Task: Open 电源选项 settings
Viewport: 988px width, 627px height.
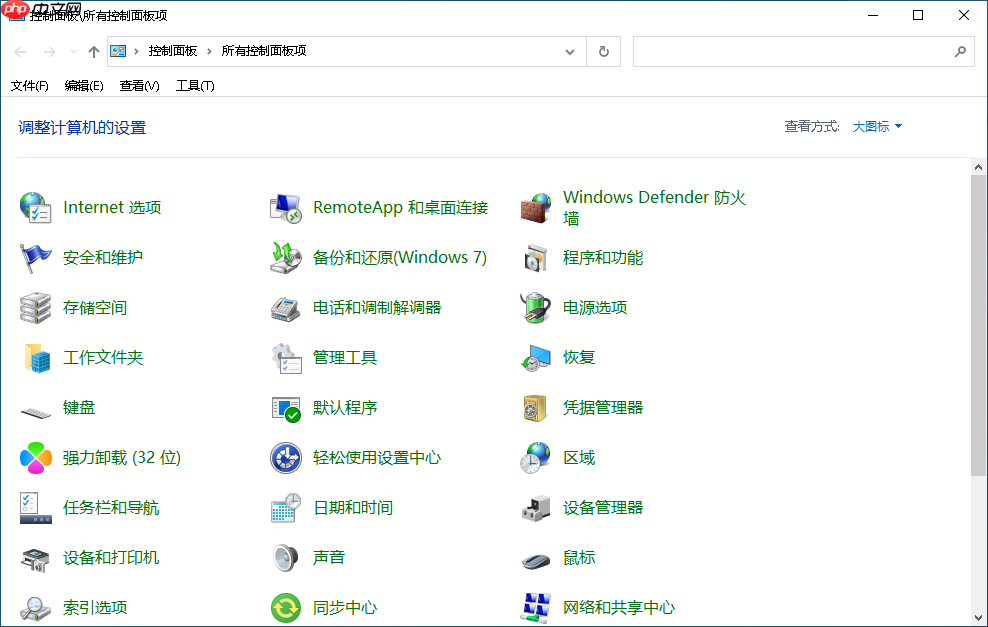Action: (x=597, y=307)
